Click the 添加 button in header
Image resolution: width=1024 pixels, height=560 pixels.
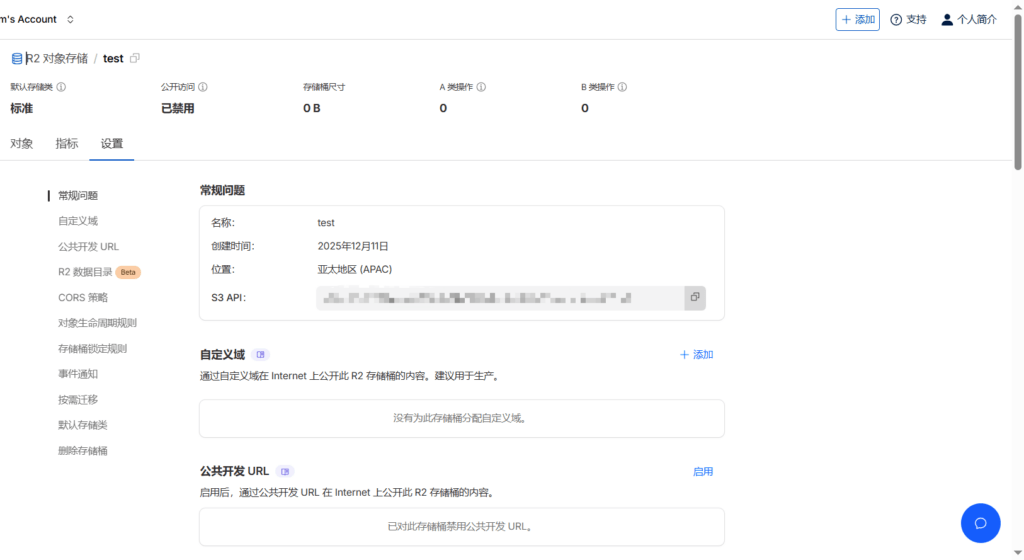857,19
